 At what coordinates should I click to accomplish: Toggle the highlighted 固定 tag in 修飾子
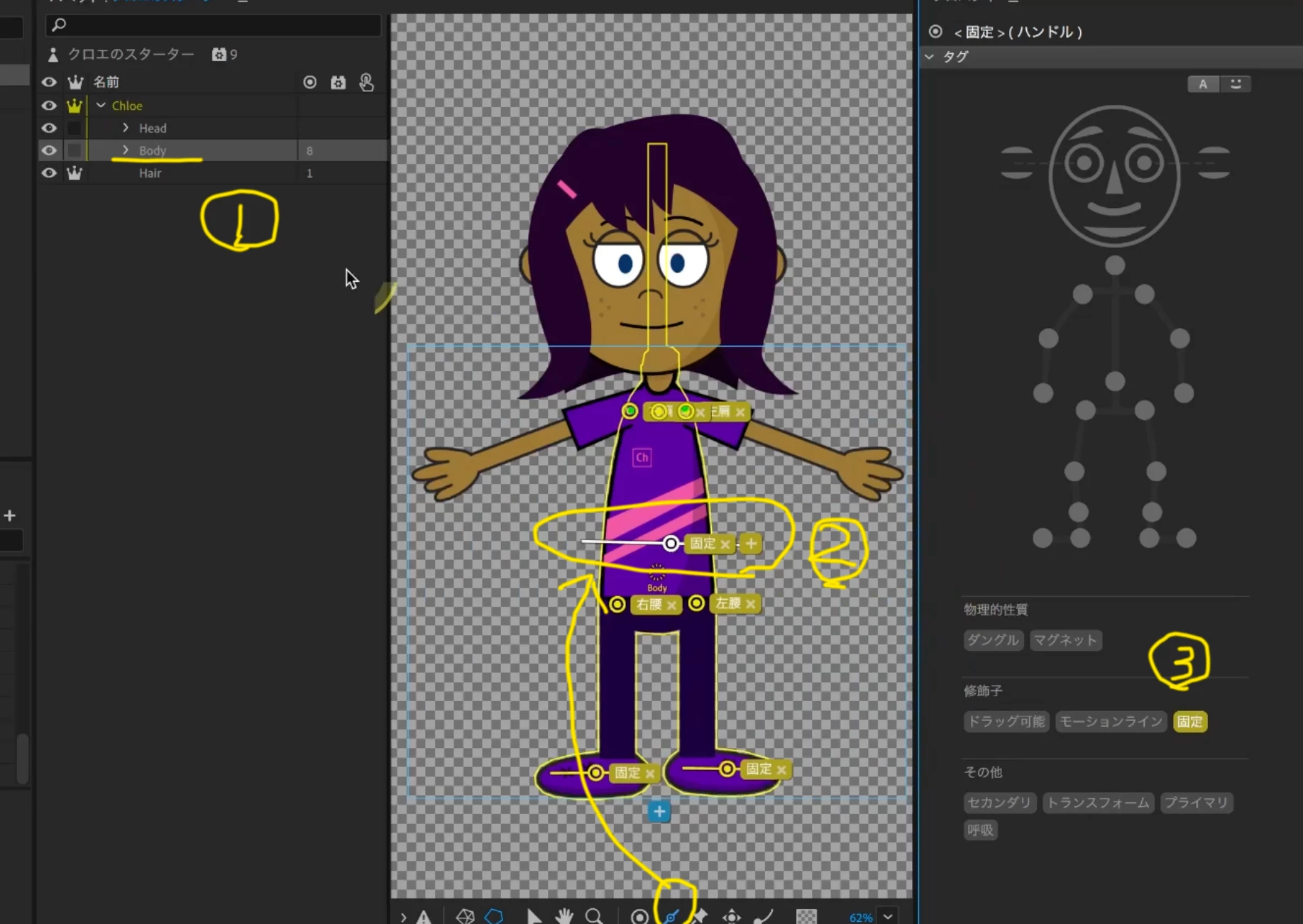1190,722
